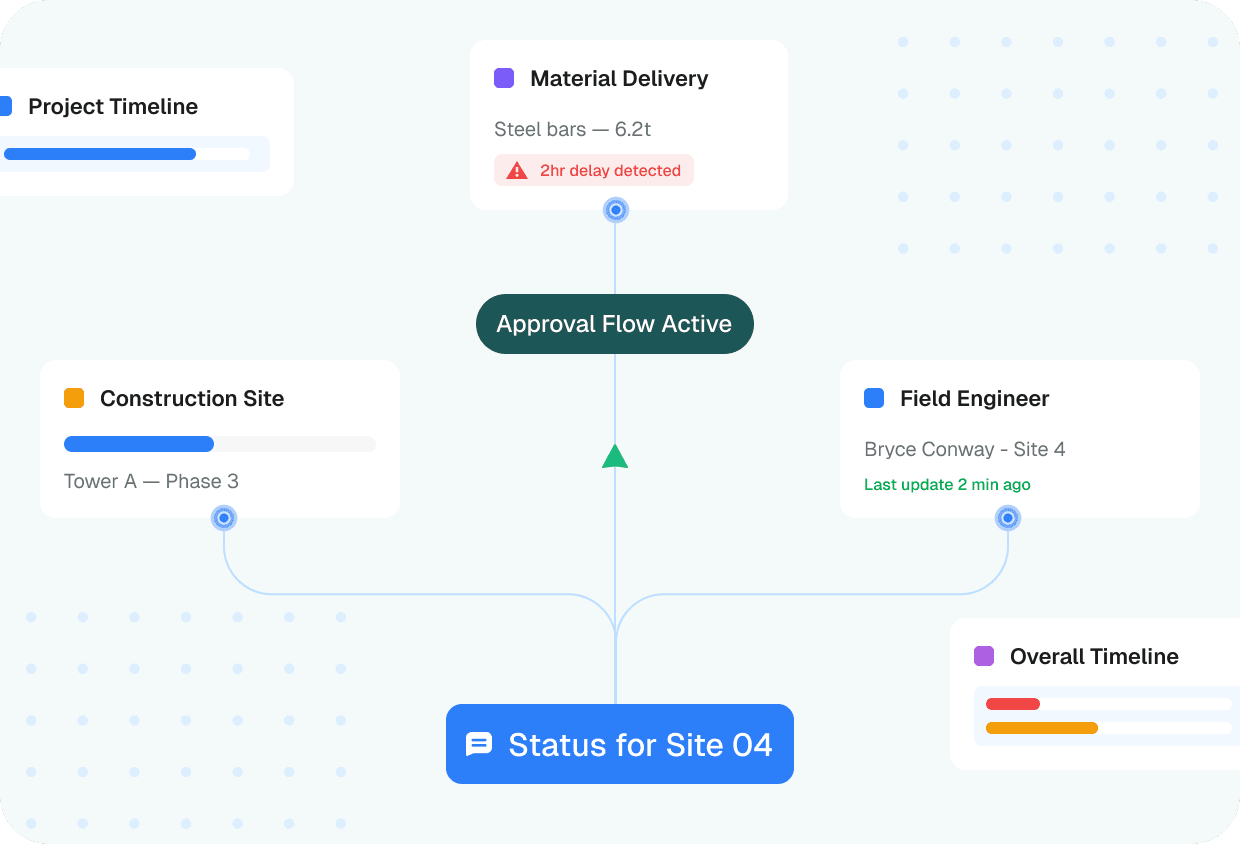The image size is (1240, 844).
Task: Click the purple square icon beside Overall Timeline
Action: coord(984,656)
